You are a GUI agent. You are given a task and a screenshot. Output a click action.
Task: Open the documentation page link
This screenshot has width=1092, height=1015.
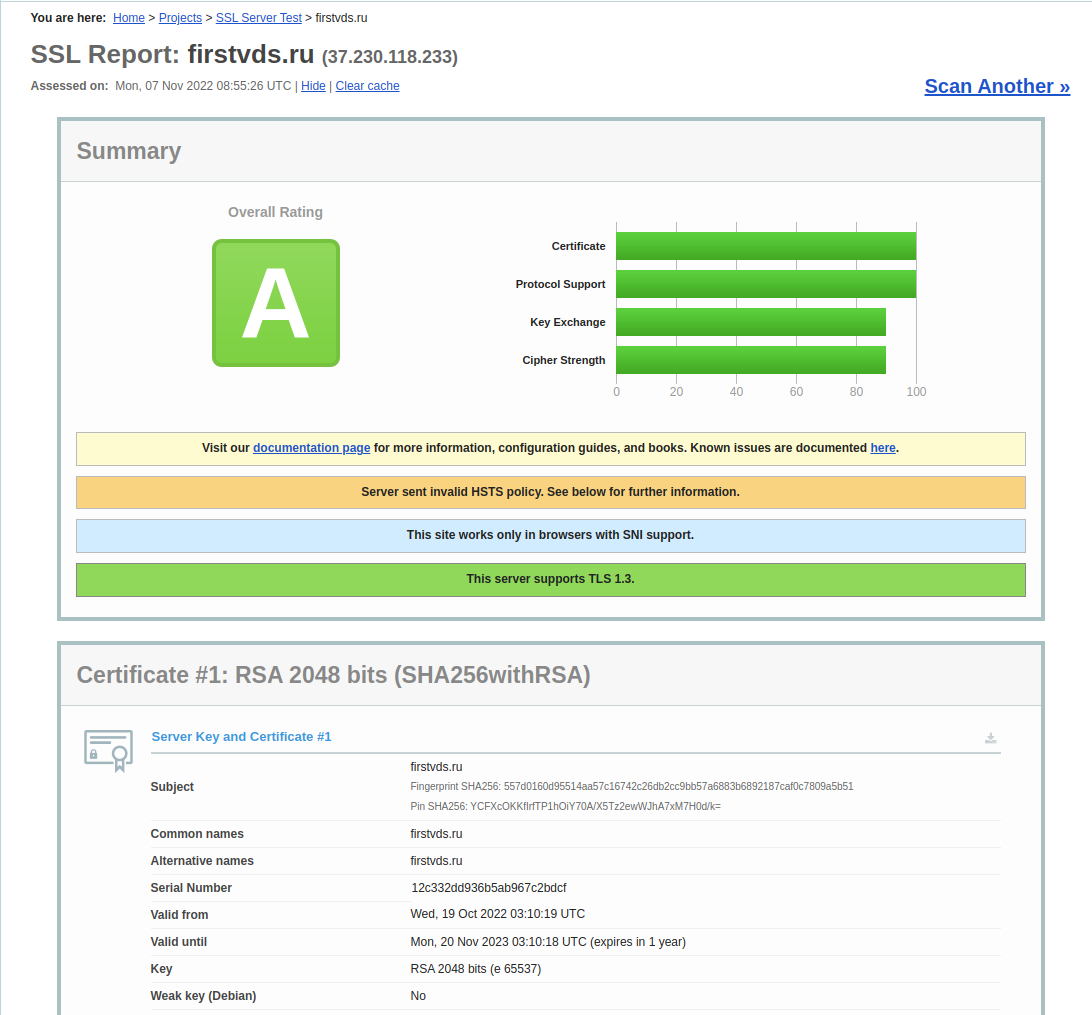pyautogui.click(x=311, y=448)
